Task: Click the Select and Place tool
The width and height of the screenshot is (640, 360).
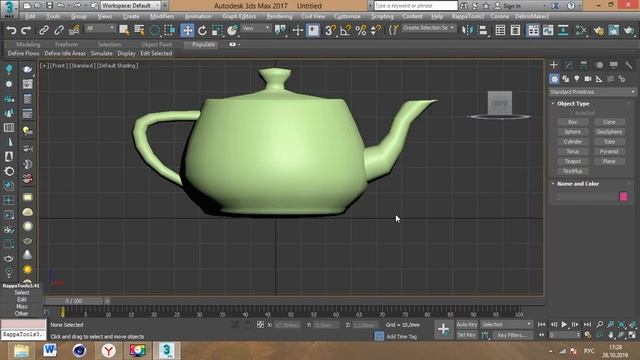Action: click(x=232, y=30)
